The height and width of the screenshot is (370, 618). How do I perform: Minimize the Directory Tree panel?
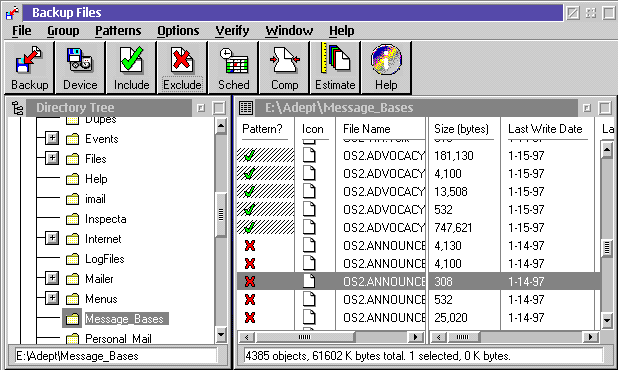click(x=201, y=108)
